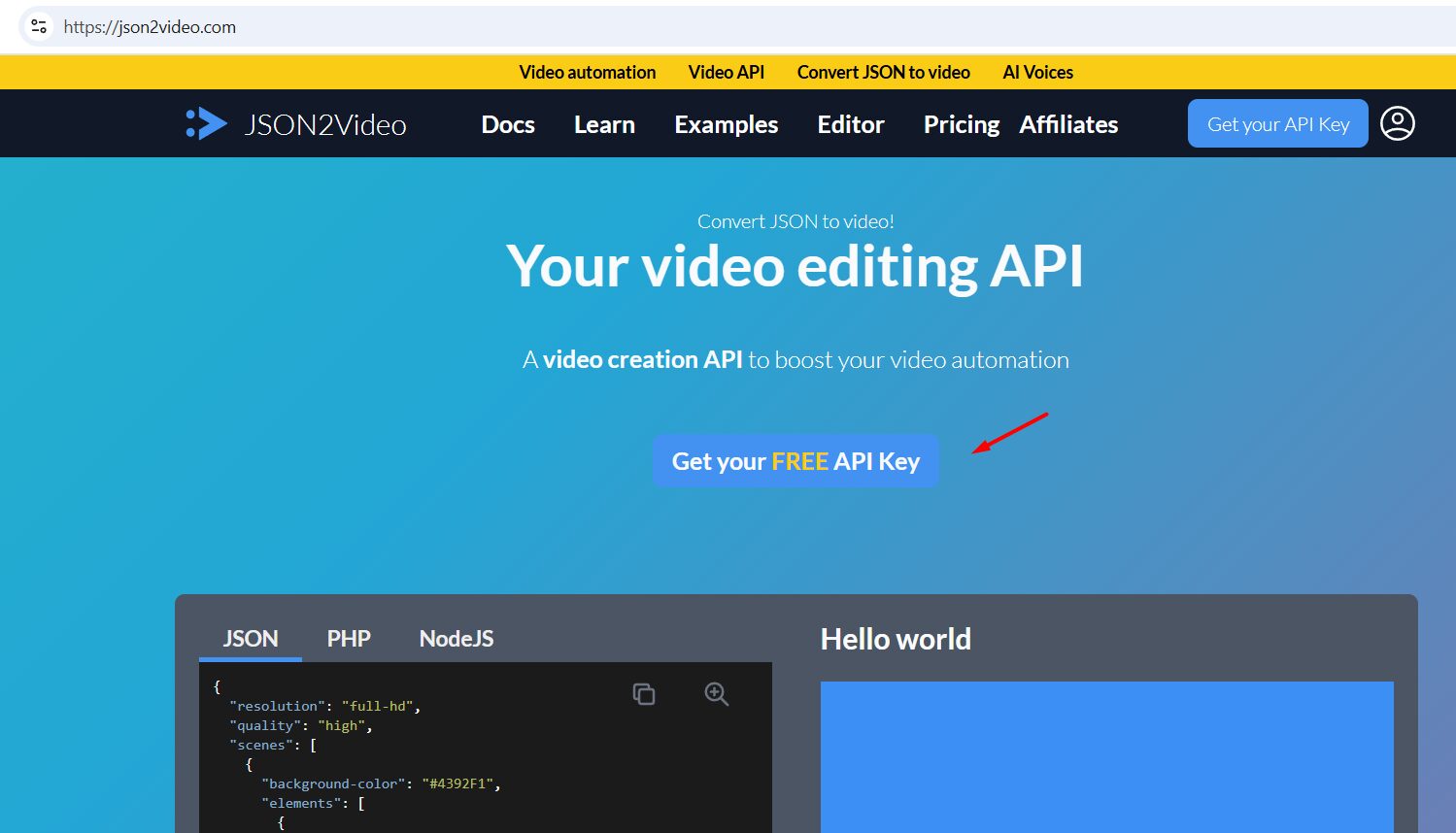Click the JSON2Video brand name
This screenshot has width=1456, height=833.
(325, 124)
